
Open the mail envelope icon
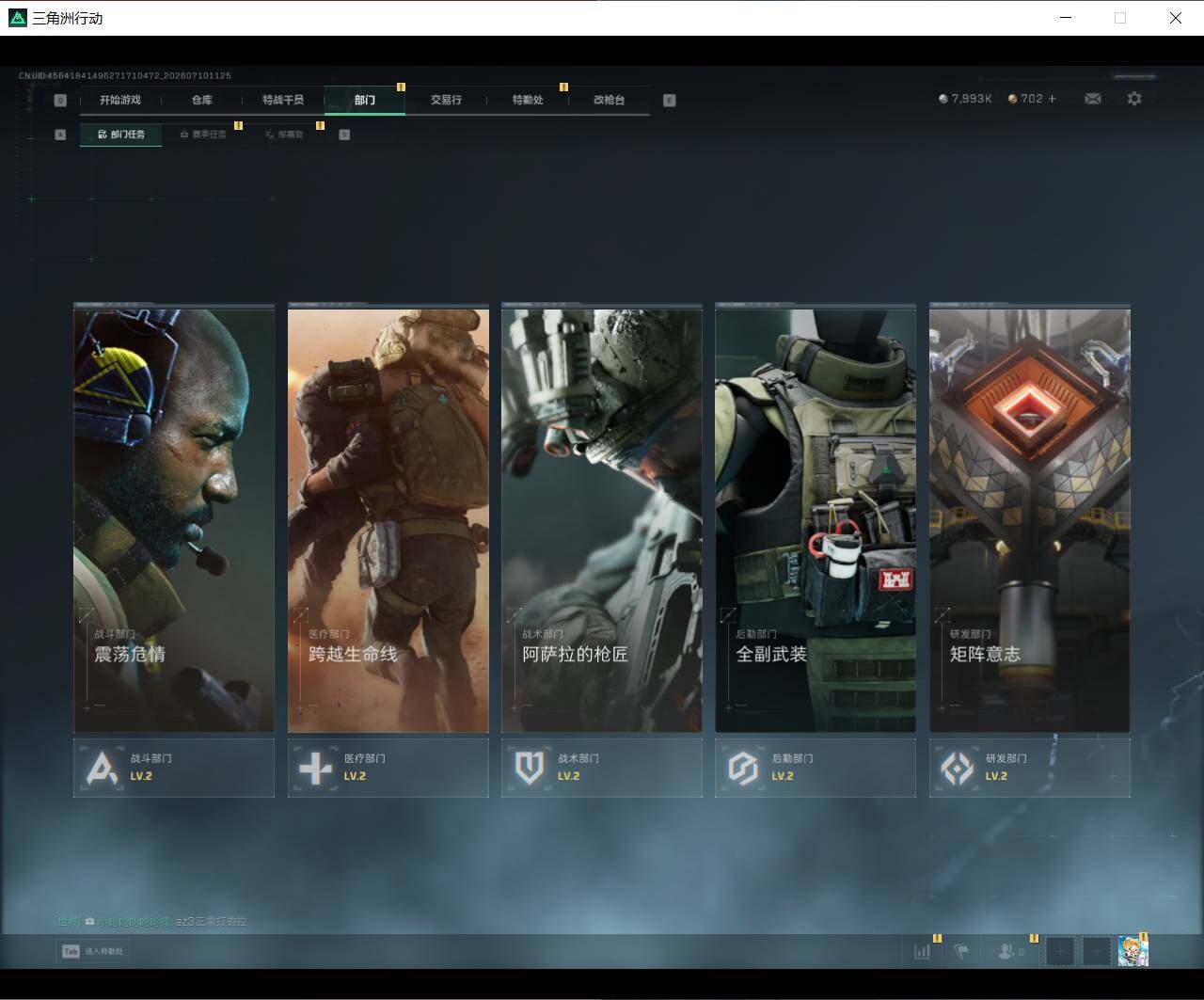tap(1093, 99)
